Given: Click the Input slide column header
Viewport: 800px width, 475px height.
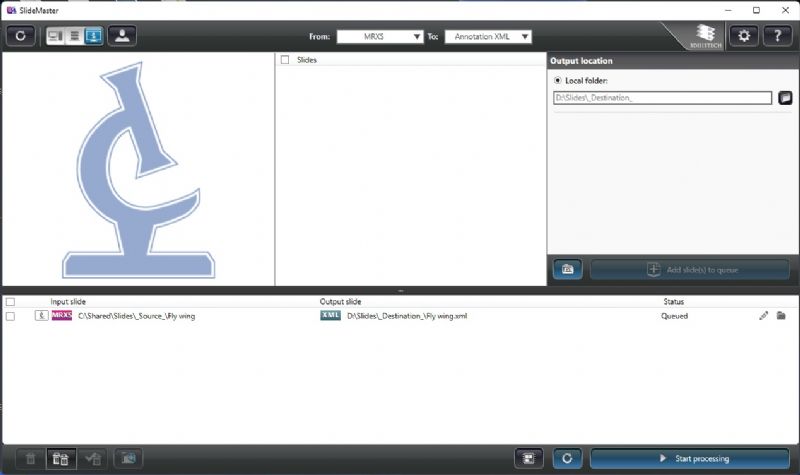Looking at the screenshot, I should [68, 302].
